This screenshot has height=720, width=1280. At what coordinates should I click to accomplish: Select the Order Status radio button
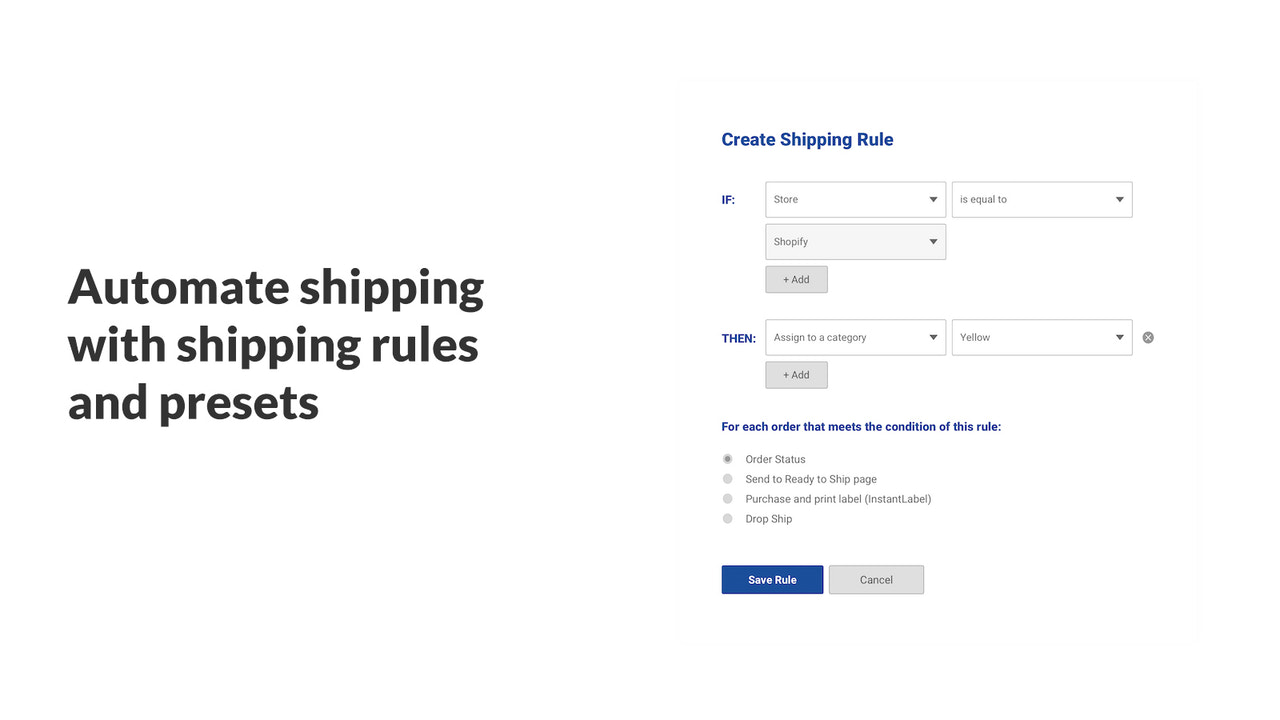pos(727,458)
